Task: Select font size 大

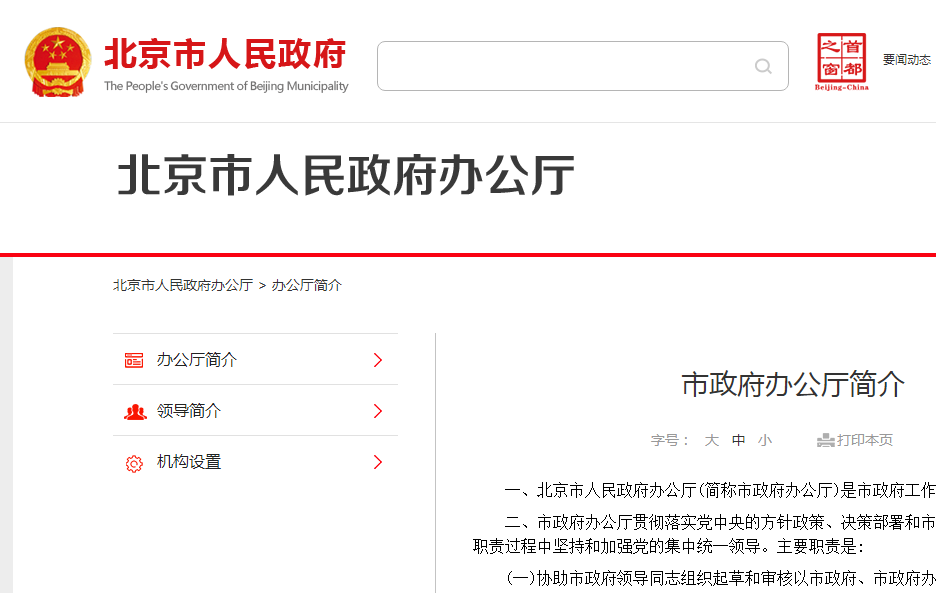Action: tap(712, 439)
